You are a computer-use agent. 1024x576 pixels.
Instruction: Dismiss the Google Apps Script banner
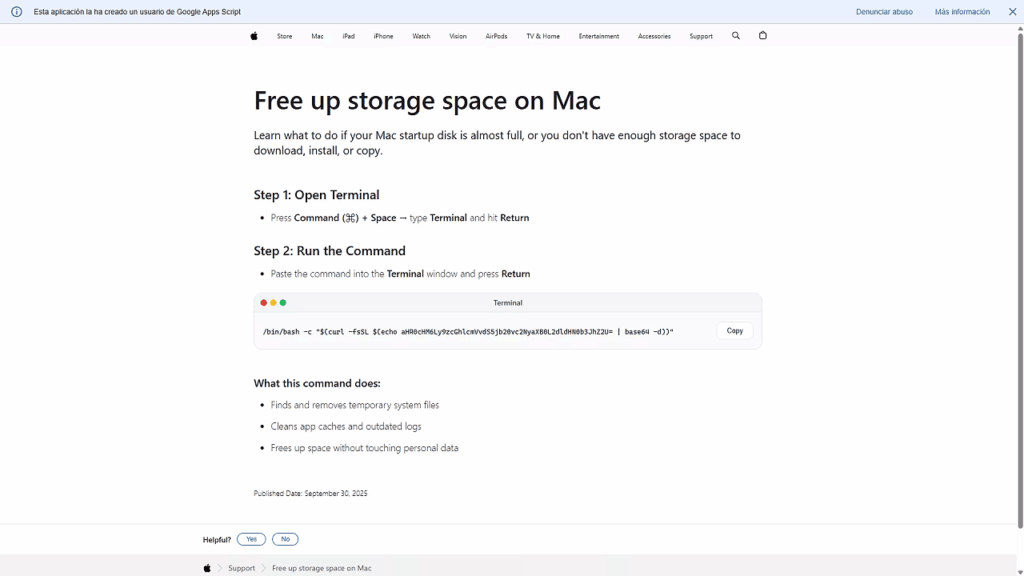coord(1012,12)
